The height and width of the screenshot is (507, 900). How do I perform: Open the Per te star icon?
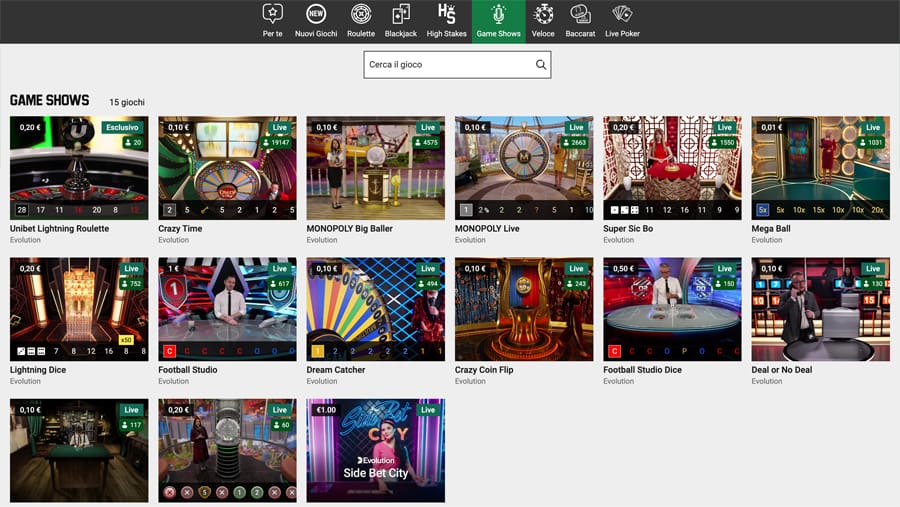click(272, 14)
